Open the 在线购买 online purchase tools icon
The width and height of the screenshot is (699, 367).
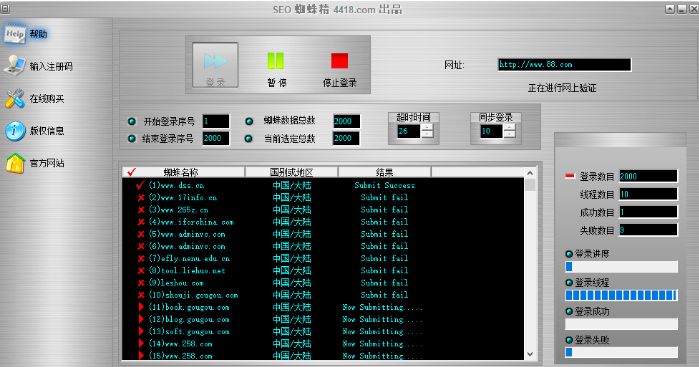tap(15, 99)
